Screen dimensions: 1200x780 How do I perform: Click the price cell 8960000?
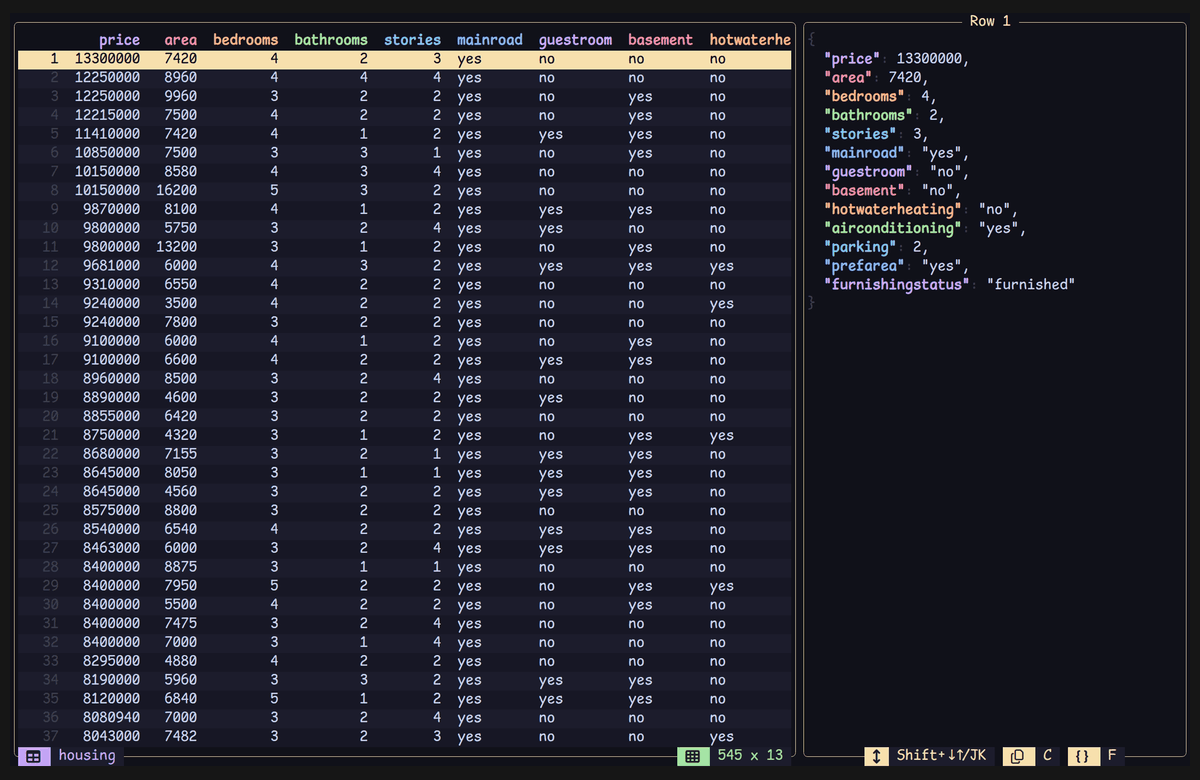pyautogui.click(x=111, y=379)
